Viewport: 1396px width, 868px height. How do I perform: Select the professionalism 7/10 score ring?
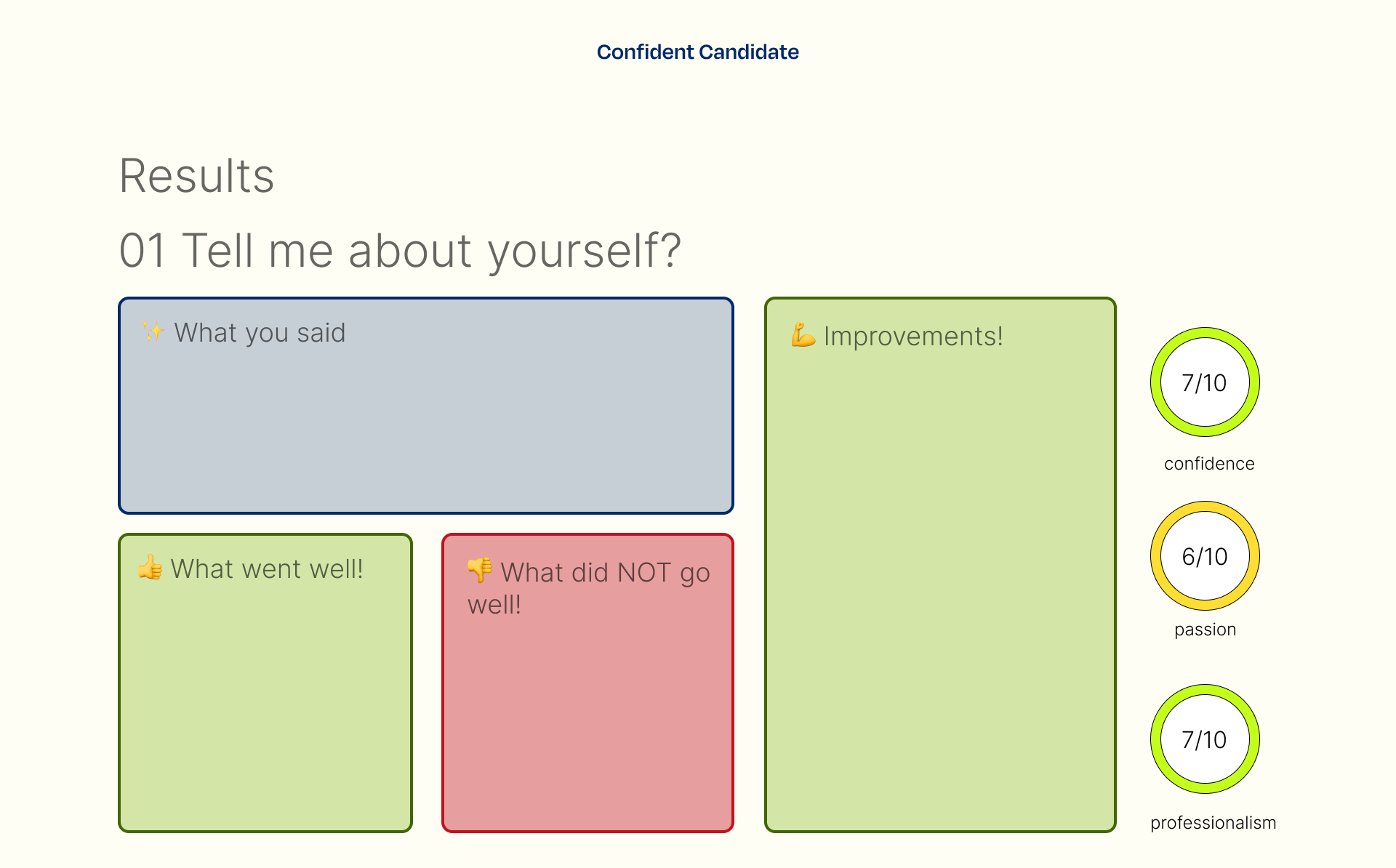[x=1204, y=739]
